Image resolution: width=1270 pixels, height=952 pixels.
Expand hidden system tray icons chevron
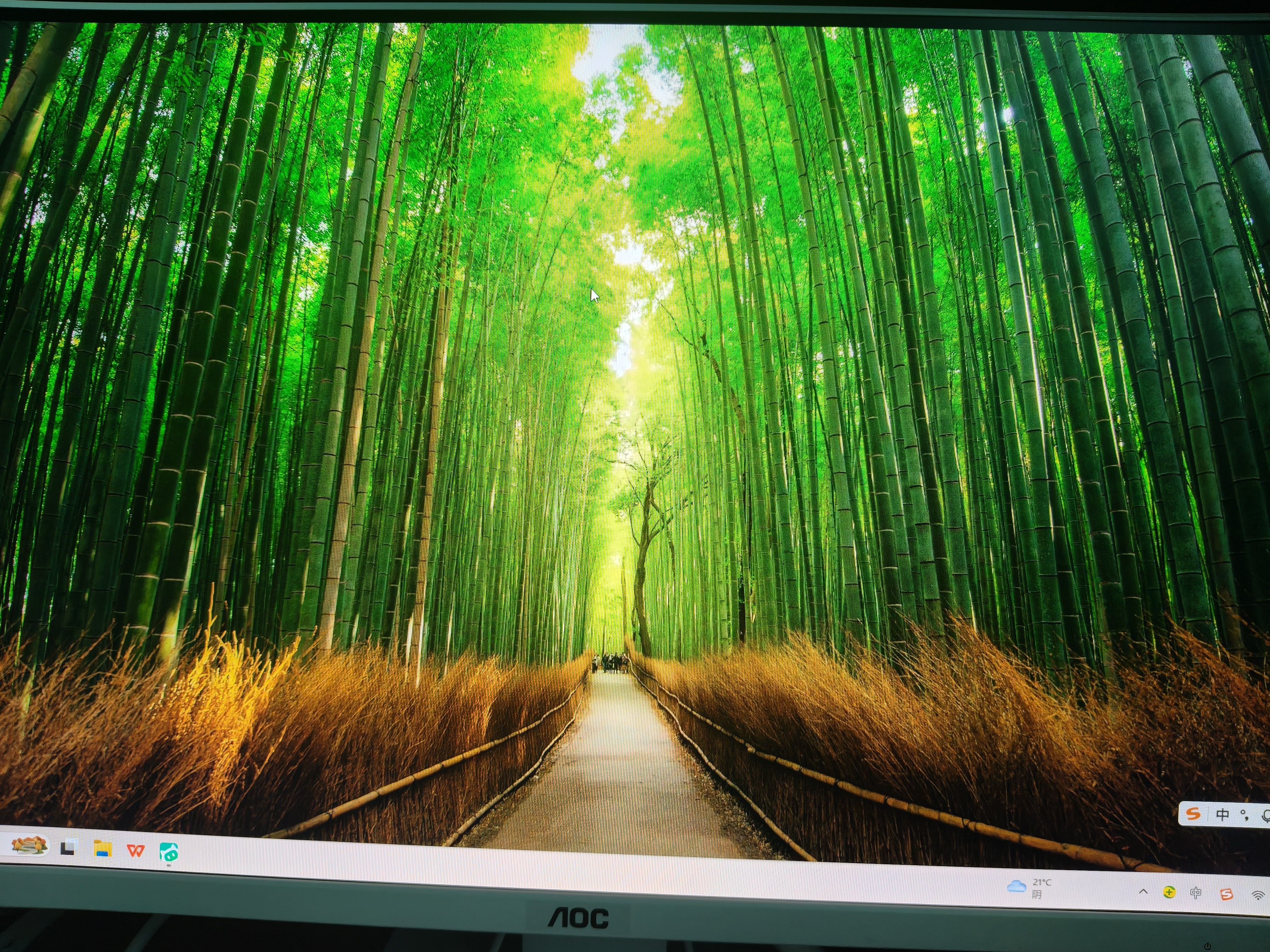tap(1143, 891)
